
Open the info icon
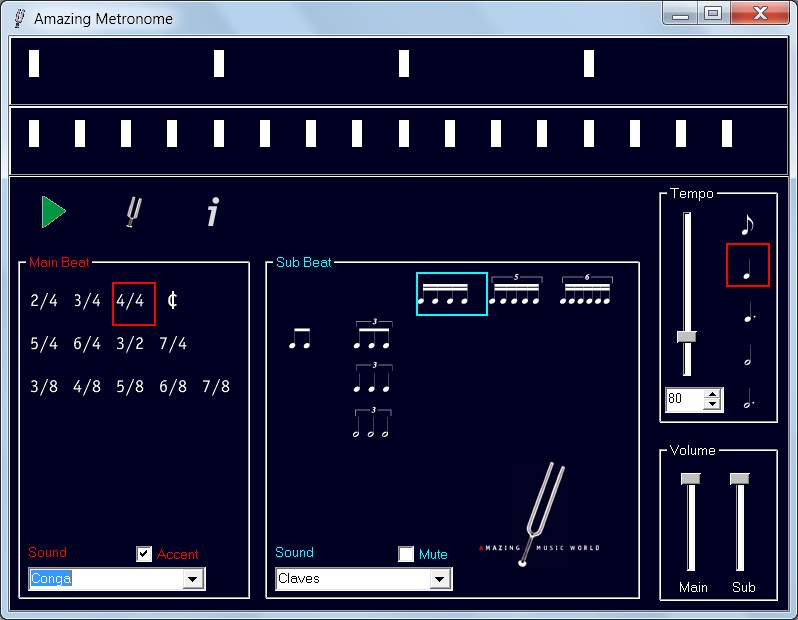[212, 212]
